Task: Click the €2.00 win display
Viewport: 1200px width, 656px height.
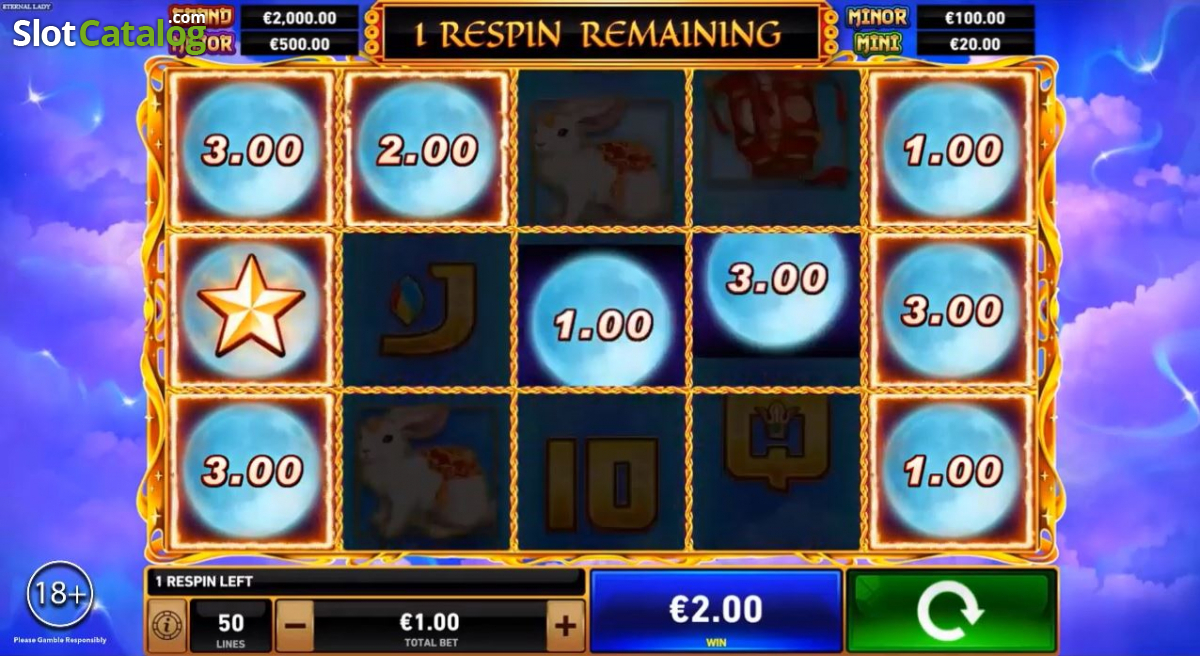Action: point(716,612)
